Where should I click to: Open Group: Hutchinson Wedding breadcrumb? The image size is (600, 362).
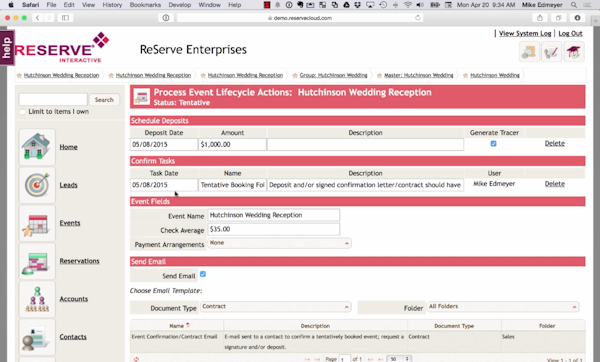coord(333,75)
